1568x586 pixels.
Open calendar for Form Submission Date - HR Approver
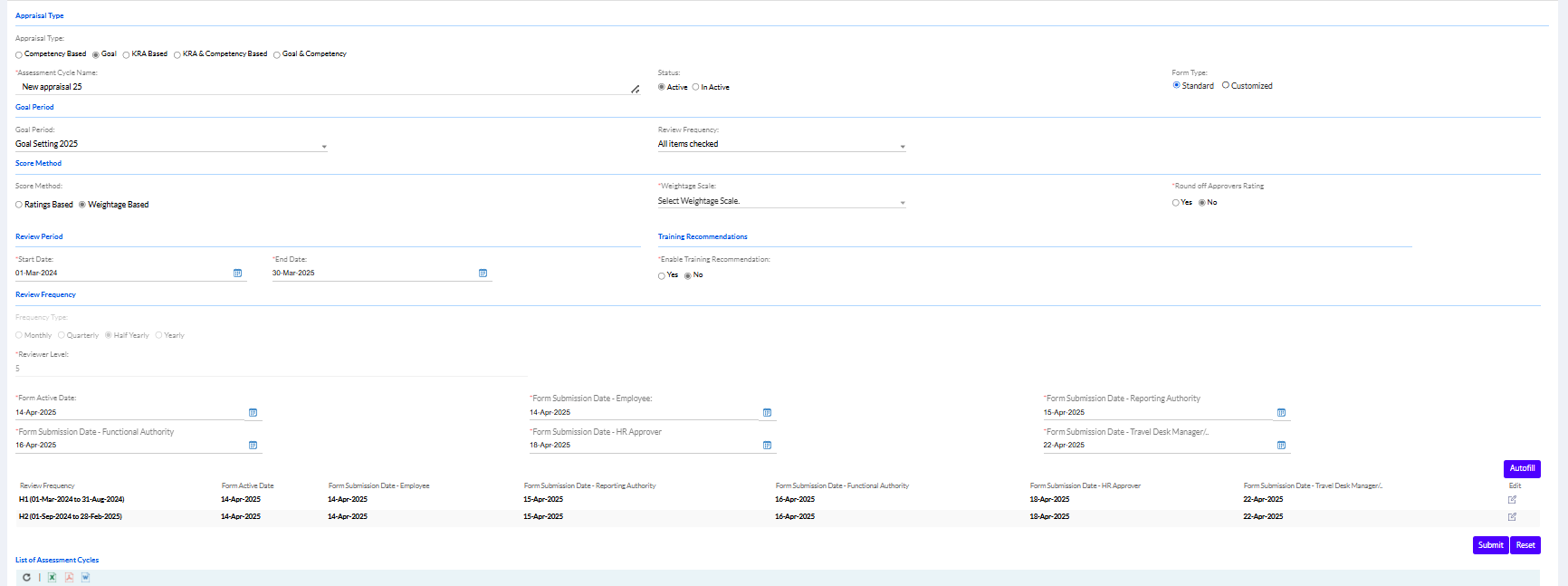(767, 445)
